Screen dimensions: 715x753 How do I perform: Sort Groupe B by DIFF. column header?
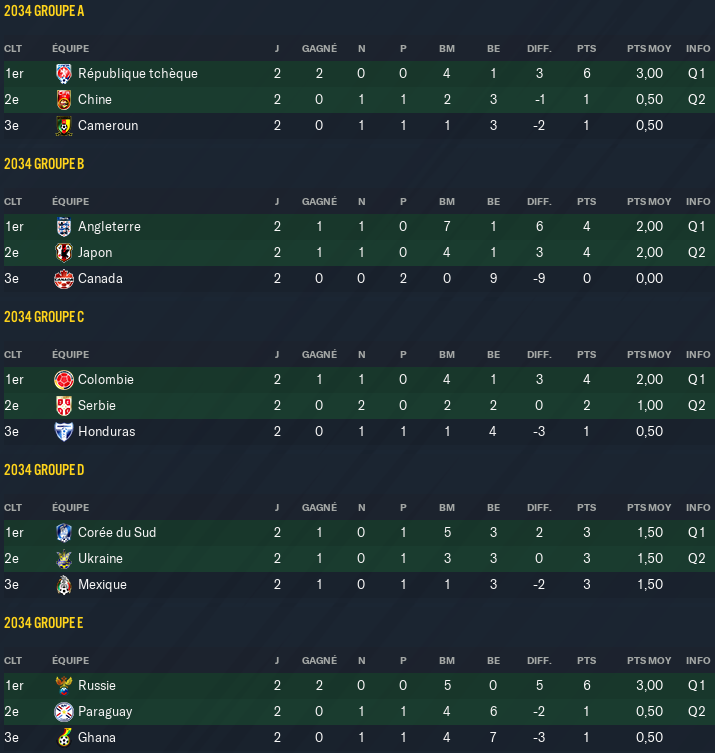coord(539,202)
